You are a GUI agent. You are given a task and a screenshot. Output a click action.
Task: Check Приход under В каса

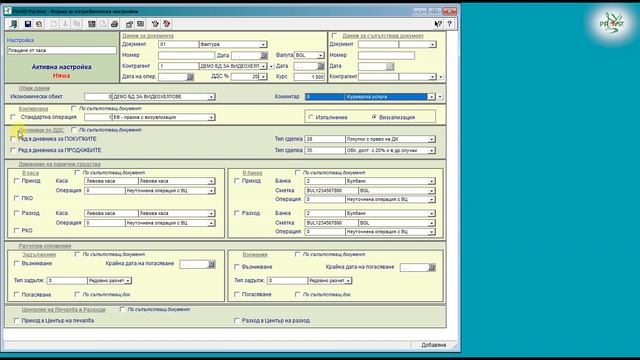pyautogui.click(x=17, y=181)
